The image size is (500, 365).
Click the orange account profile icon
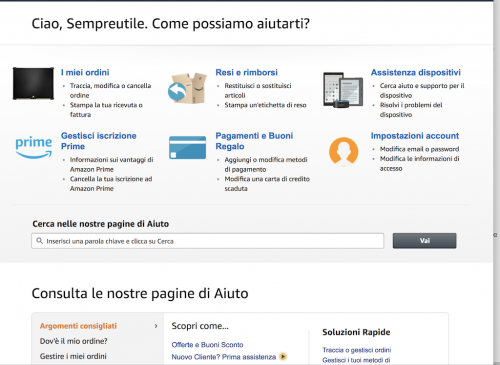pyautogui.click(x=343, y=152)
